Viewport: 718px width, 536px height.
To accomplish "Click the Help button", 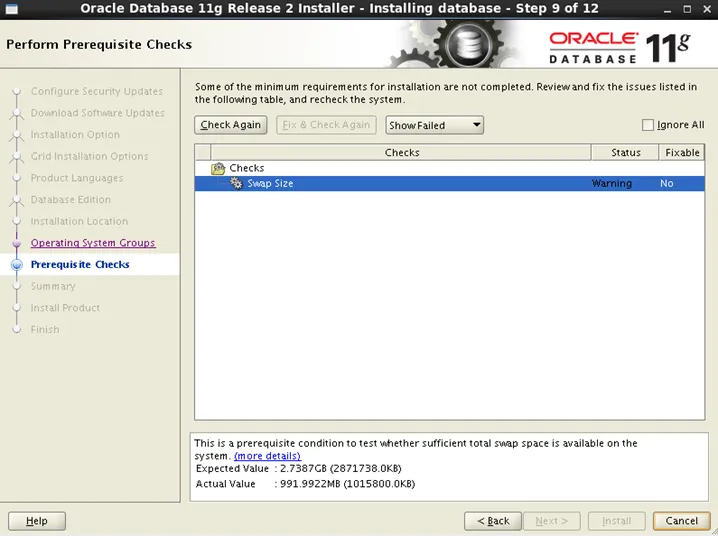I will 37,521.
